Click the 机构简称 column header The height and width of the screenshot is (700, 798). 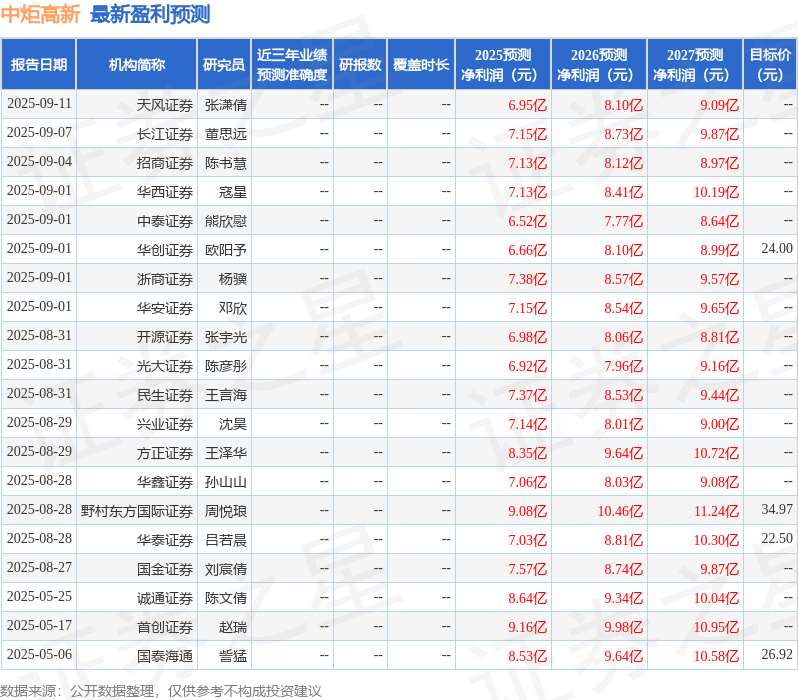(136, 65)
